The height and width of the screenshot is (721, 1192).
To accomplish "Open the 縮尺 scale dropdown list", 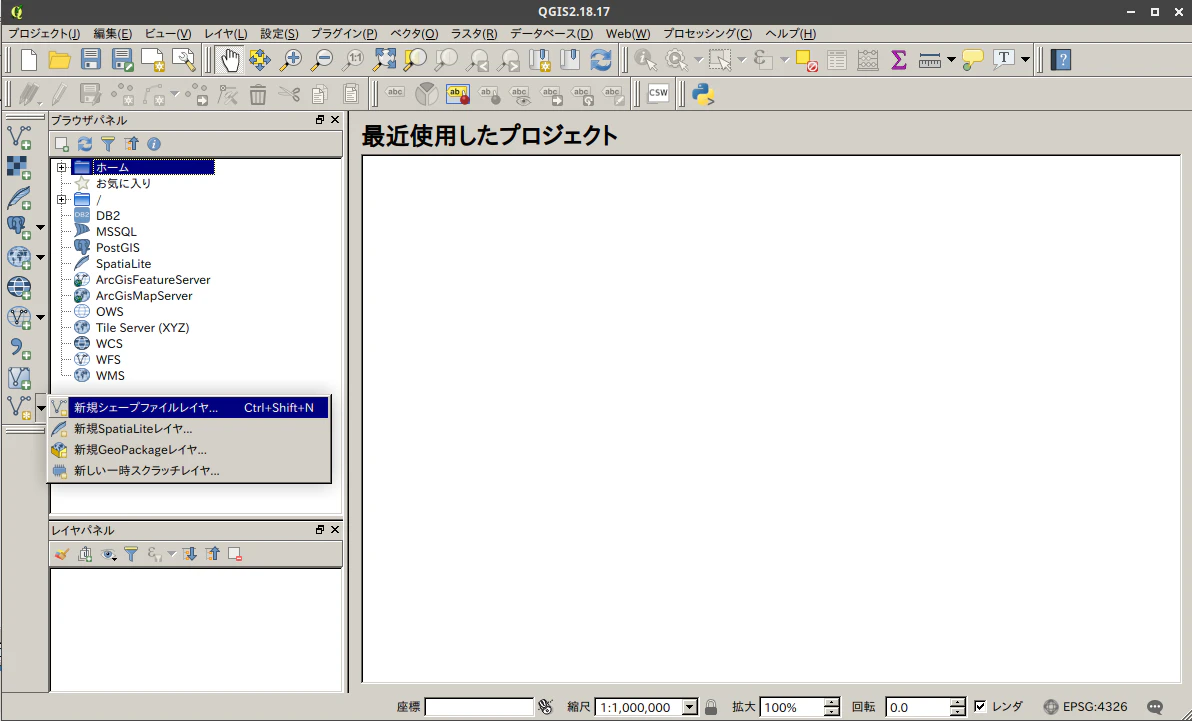I will coord(690,707).
